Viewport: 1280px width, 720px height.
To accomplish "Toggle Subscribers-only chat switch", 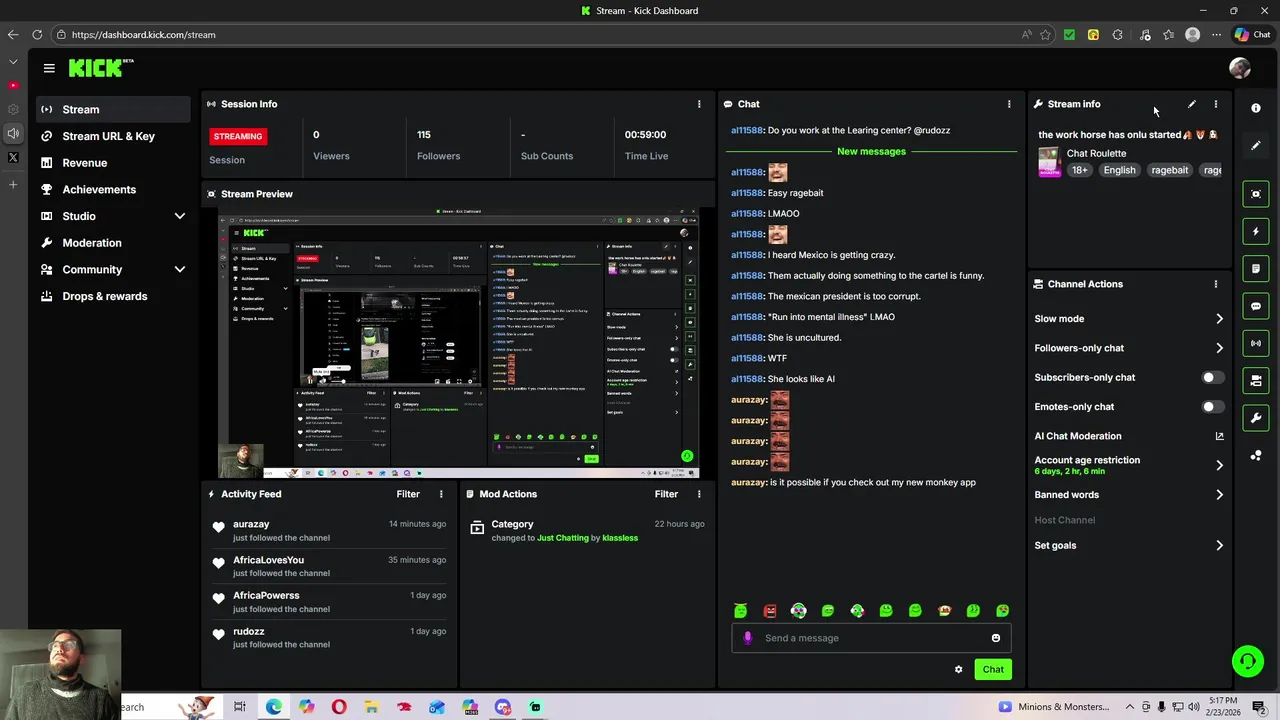I will pyautogui.click(x=1212, y=378).
